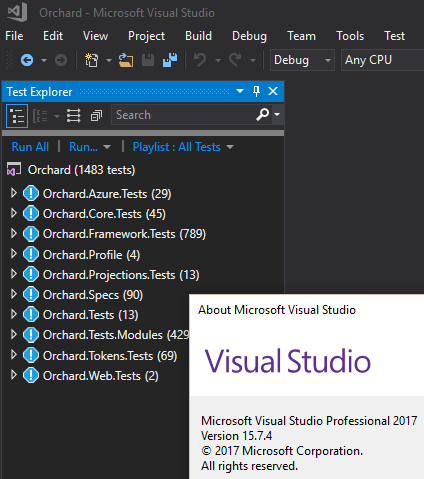The height and width of the screenshot is (479, 424).
Task: Expand the Orchard.Specs node
Action: pos(14,294)
